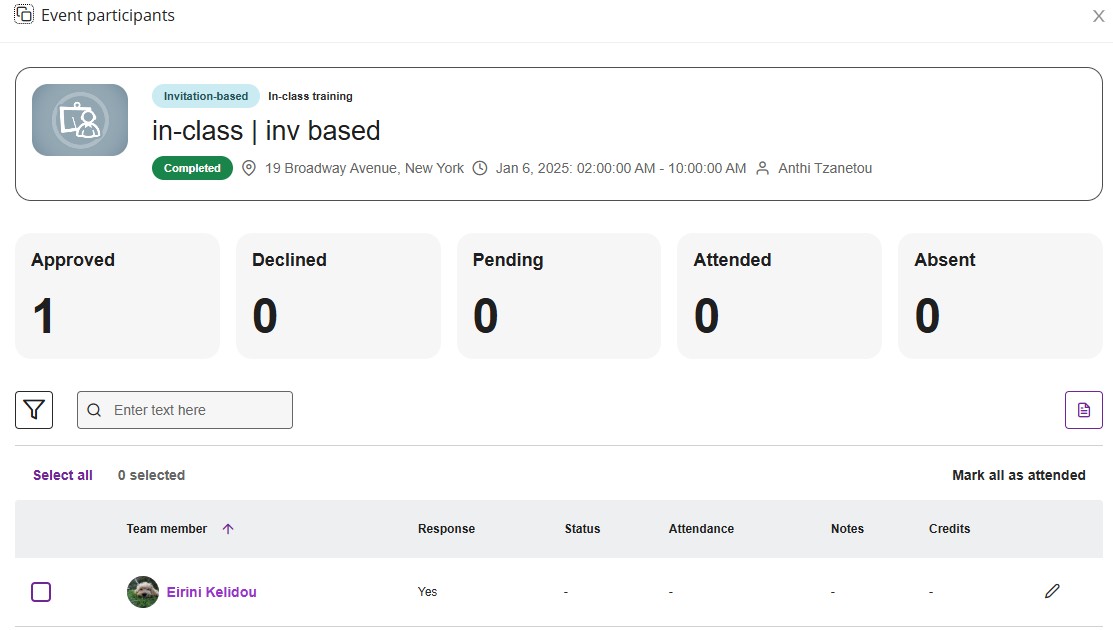Click the in-class training event thumbnail
This screenshot has height=630, width=1113.
click(80, 120)
